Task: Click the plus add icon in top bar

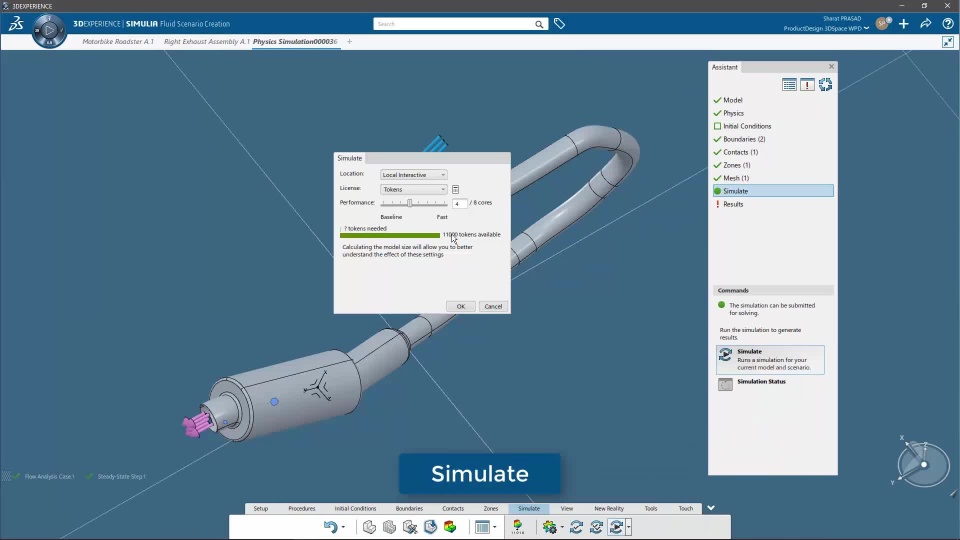Action: click(904, 24)
